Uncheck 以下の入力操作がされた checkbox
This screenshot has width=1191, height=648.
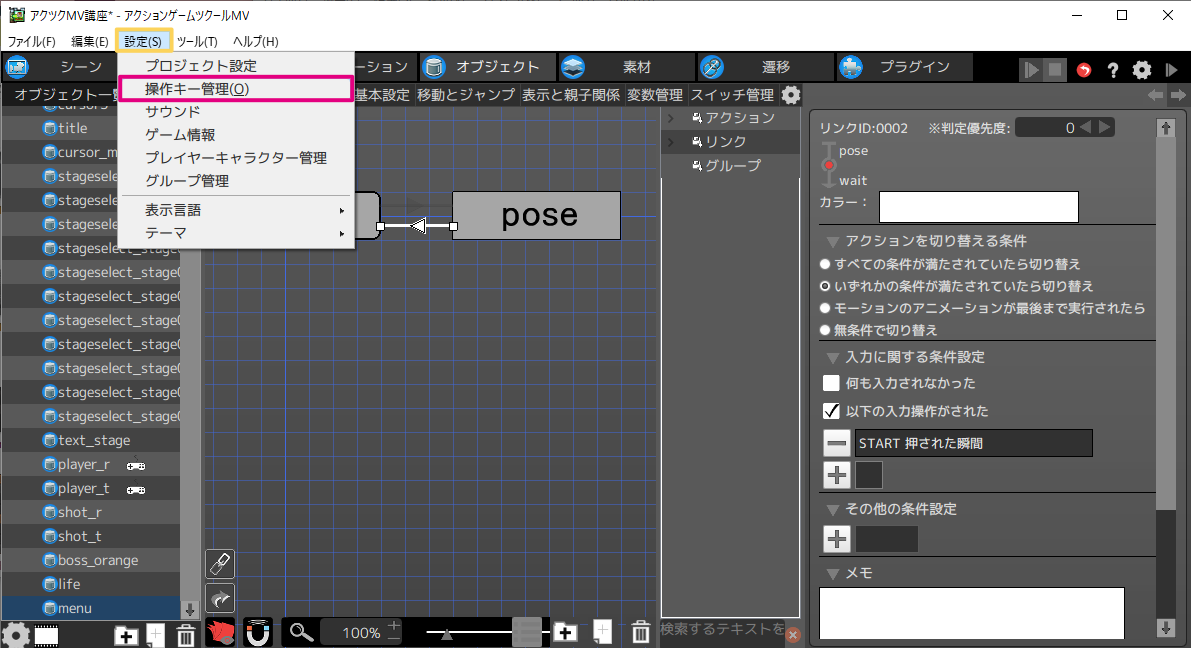(831, 411)
